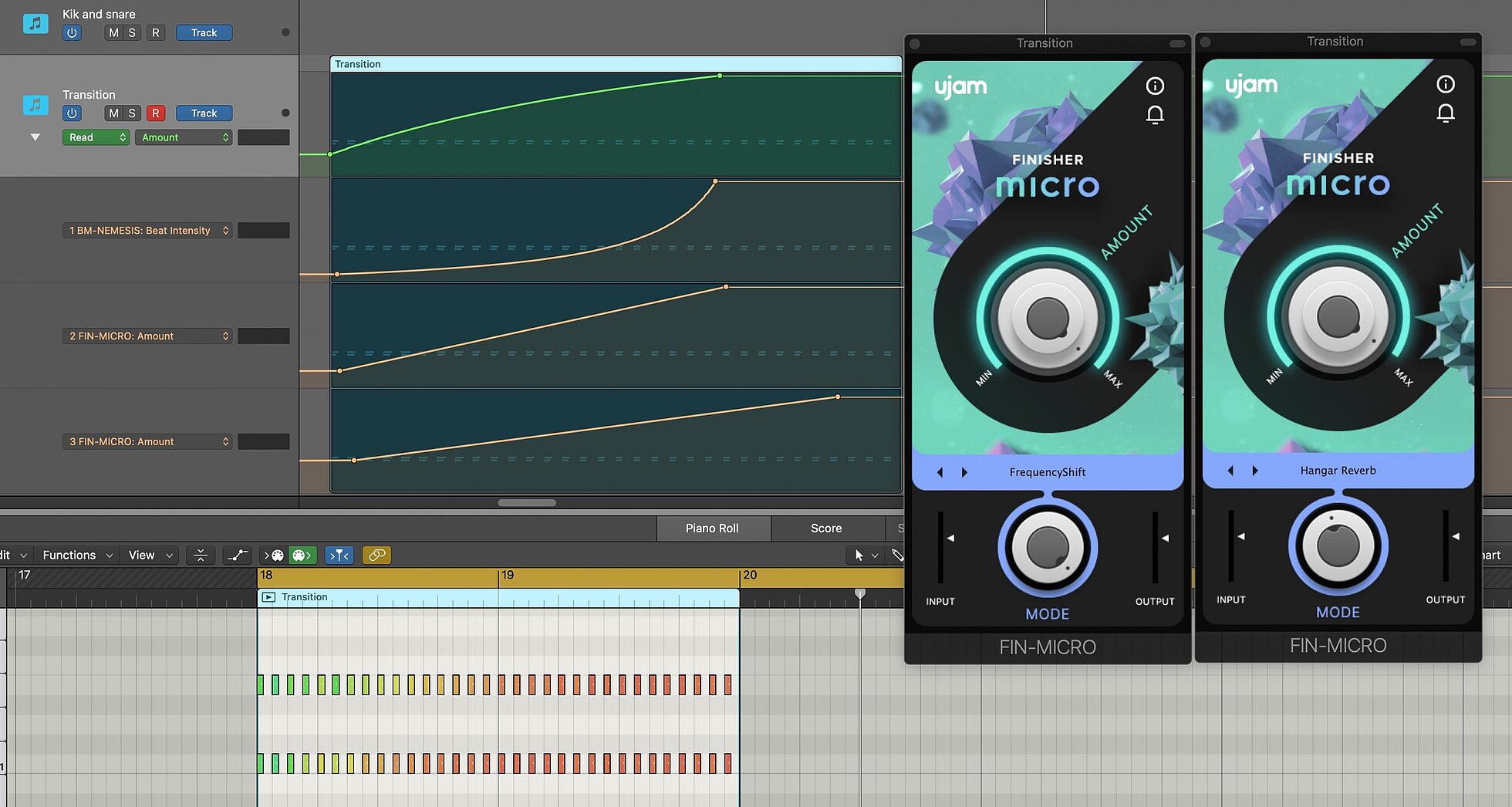
Task: Open the 3 FIN-MICRO Amount parameter dropdown
Action: (147, 441)
